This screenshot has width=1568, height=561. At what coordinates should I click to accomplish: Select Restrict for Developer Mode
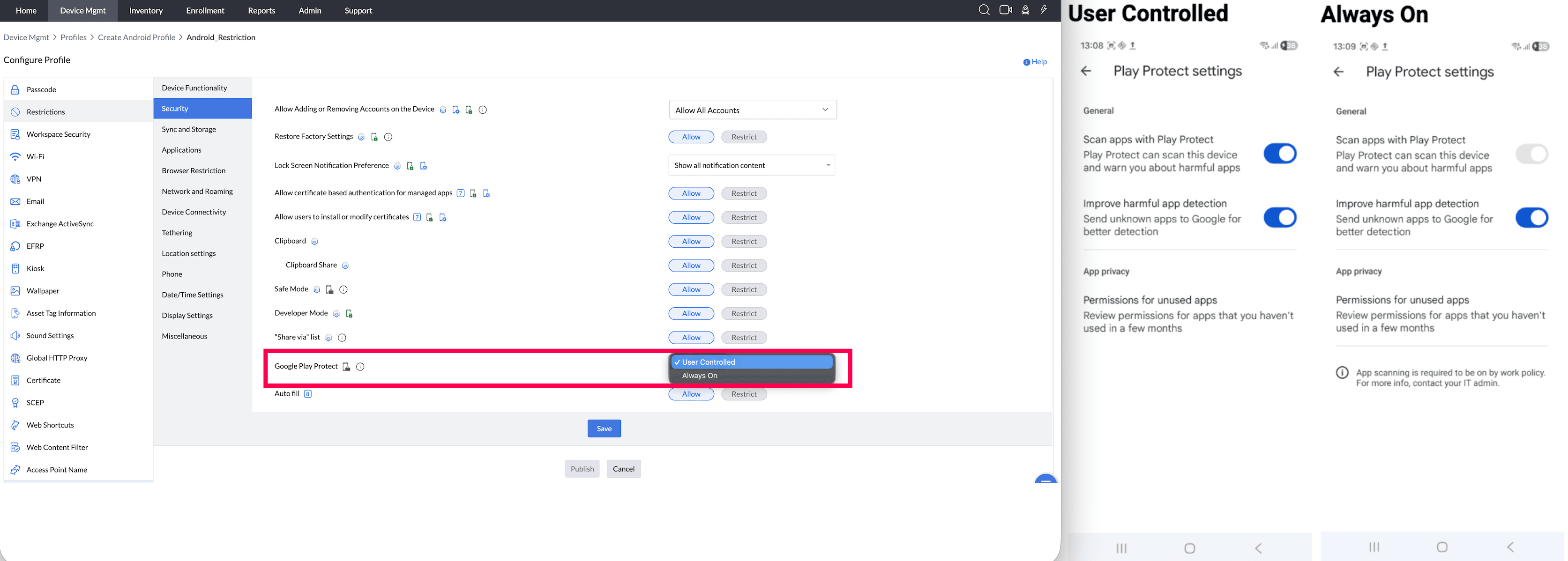tap(744, 313)
